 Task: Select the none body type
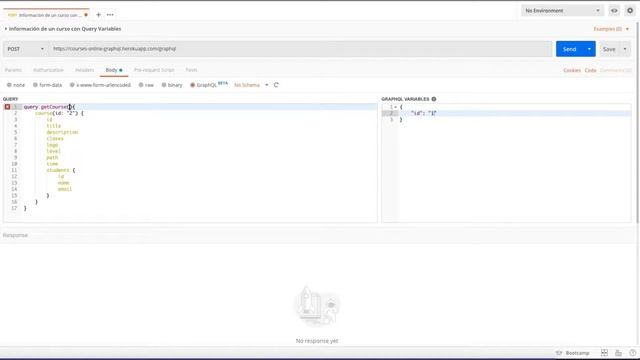(16, 85)
